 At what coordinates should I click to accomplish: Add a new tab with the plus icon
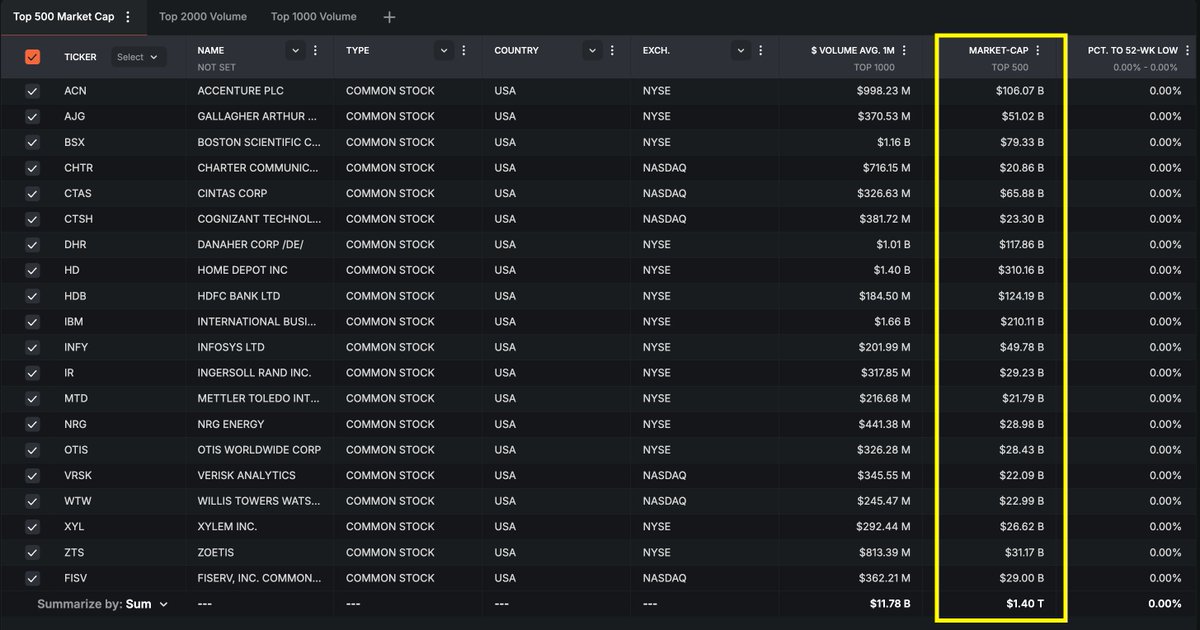coord(390,17)
